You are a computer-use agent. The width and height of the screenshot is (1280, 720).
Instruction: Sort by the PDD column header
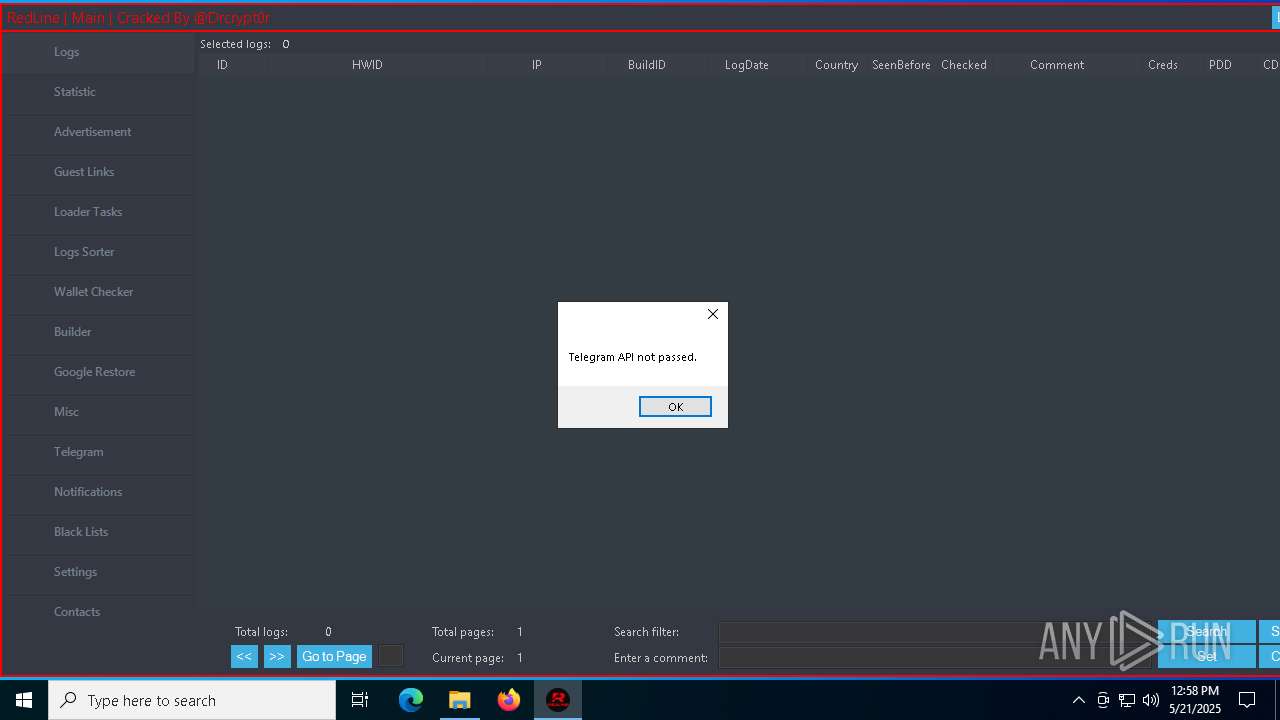pos(1220,65)
